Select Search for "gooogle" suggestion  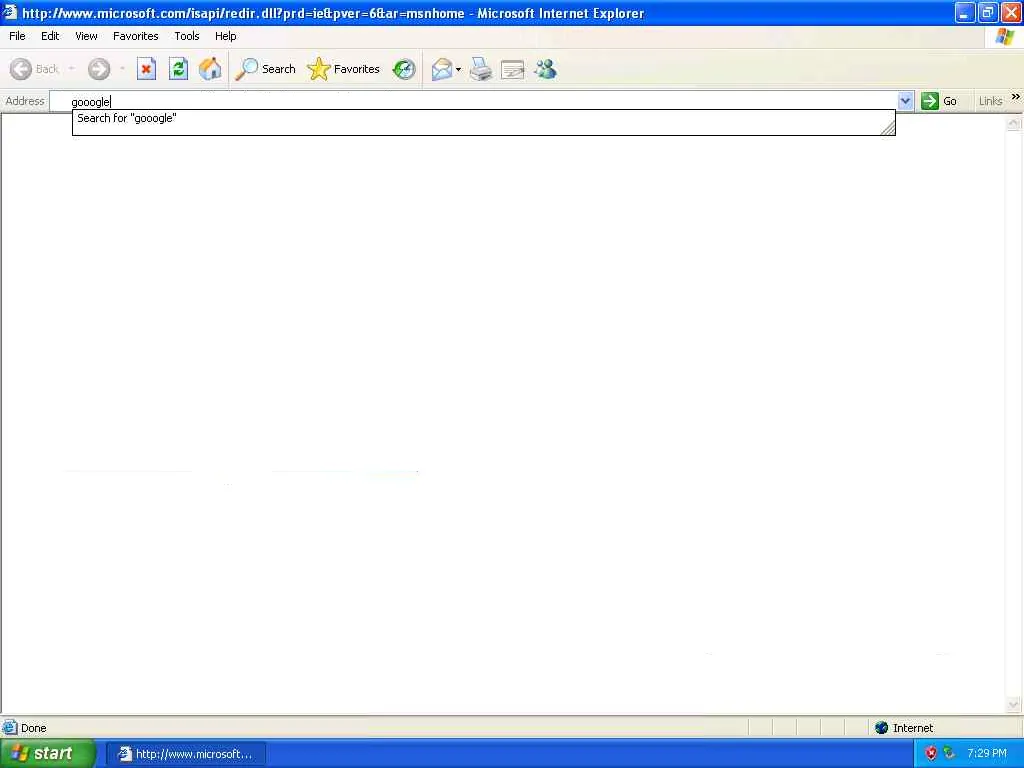click(483, 118)
